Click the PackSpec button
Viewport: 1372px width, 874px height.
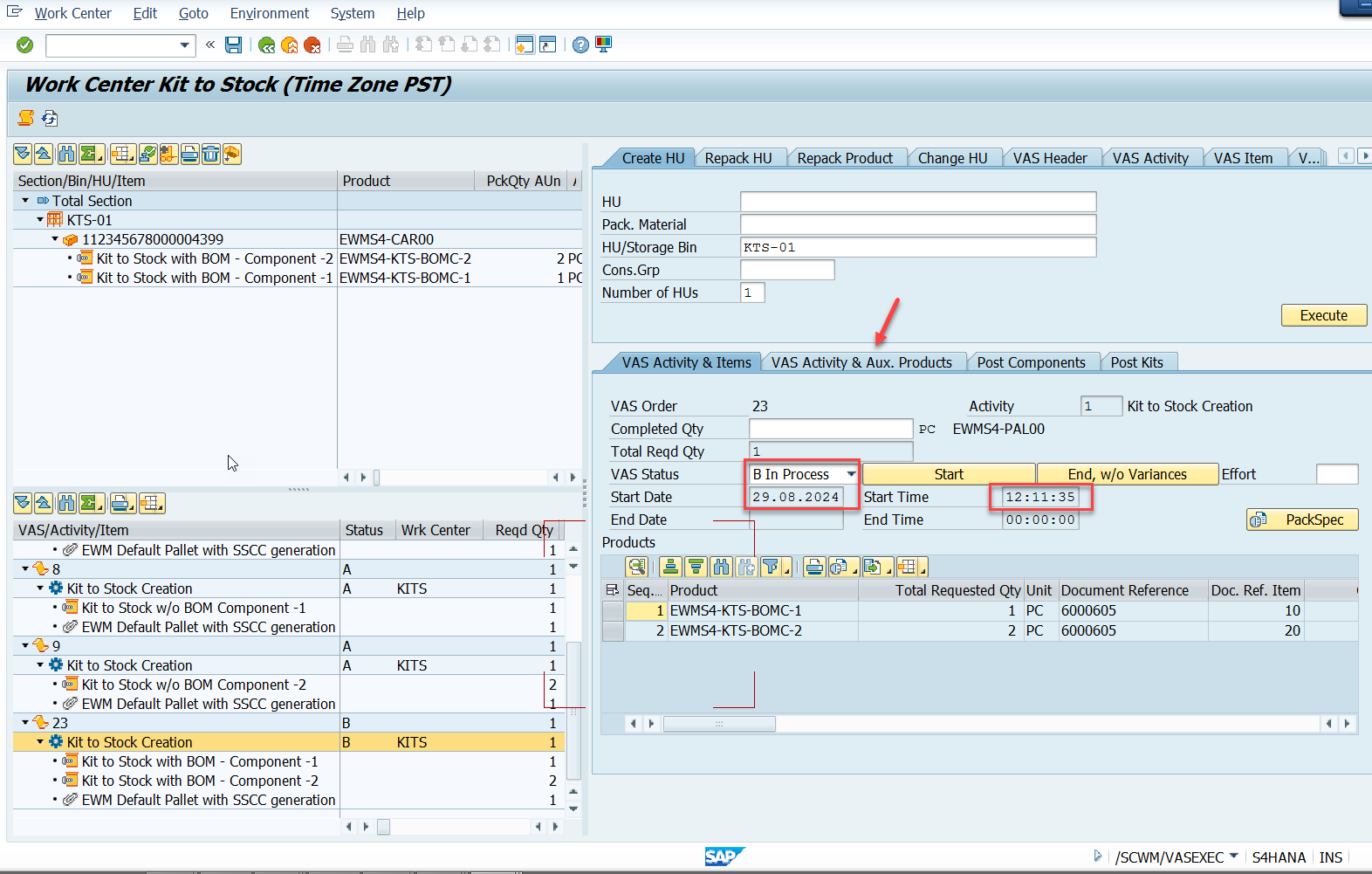1302,520
